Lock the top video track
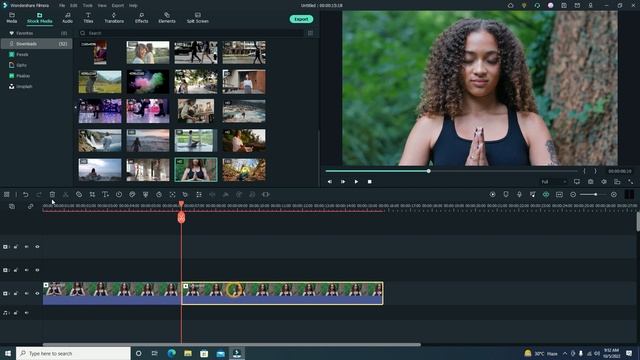640x360 pixels. point(16,247)
